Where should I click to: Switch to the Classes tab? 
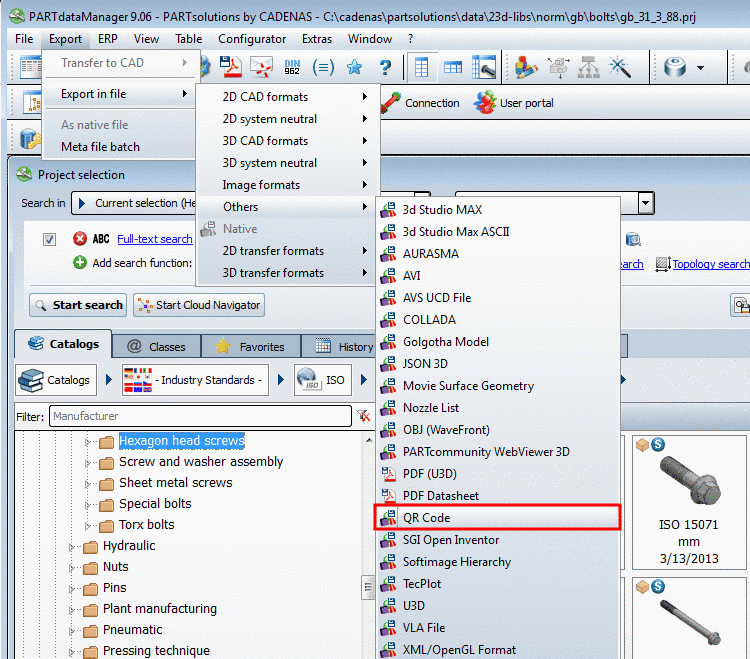pyautogui.click(x=156, y=346)
